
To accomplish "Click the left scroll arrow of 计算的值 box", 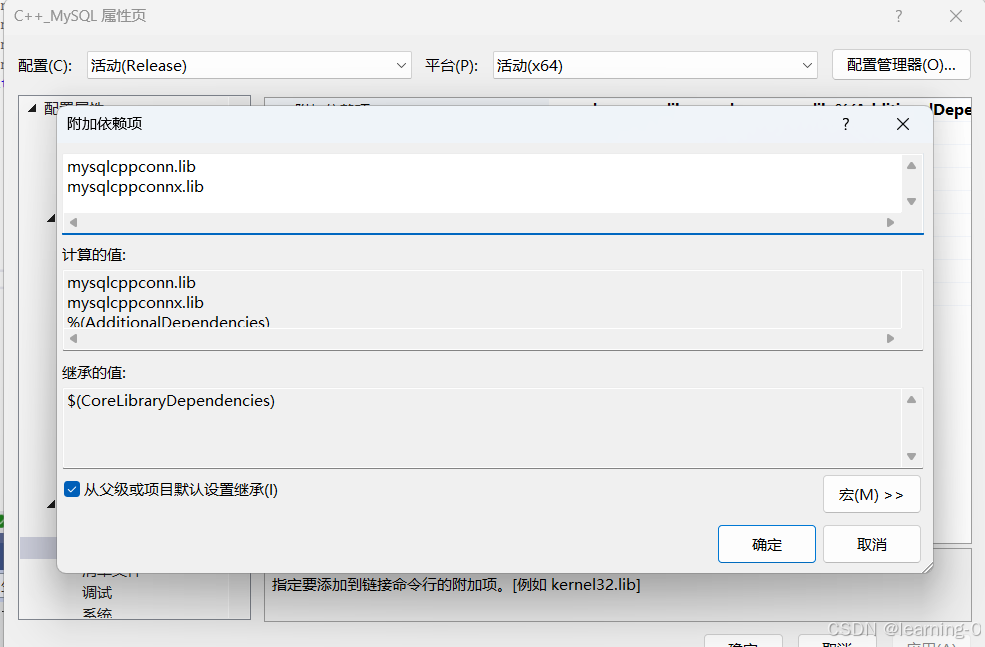I will click(x=71, y=338).
